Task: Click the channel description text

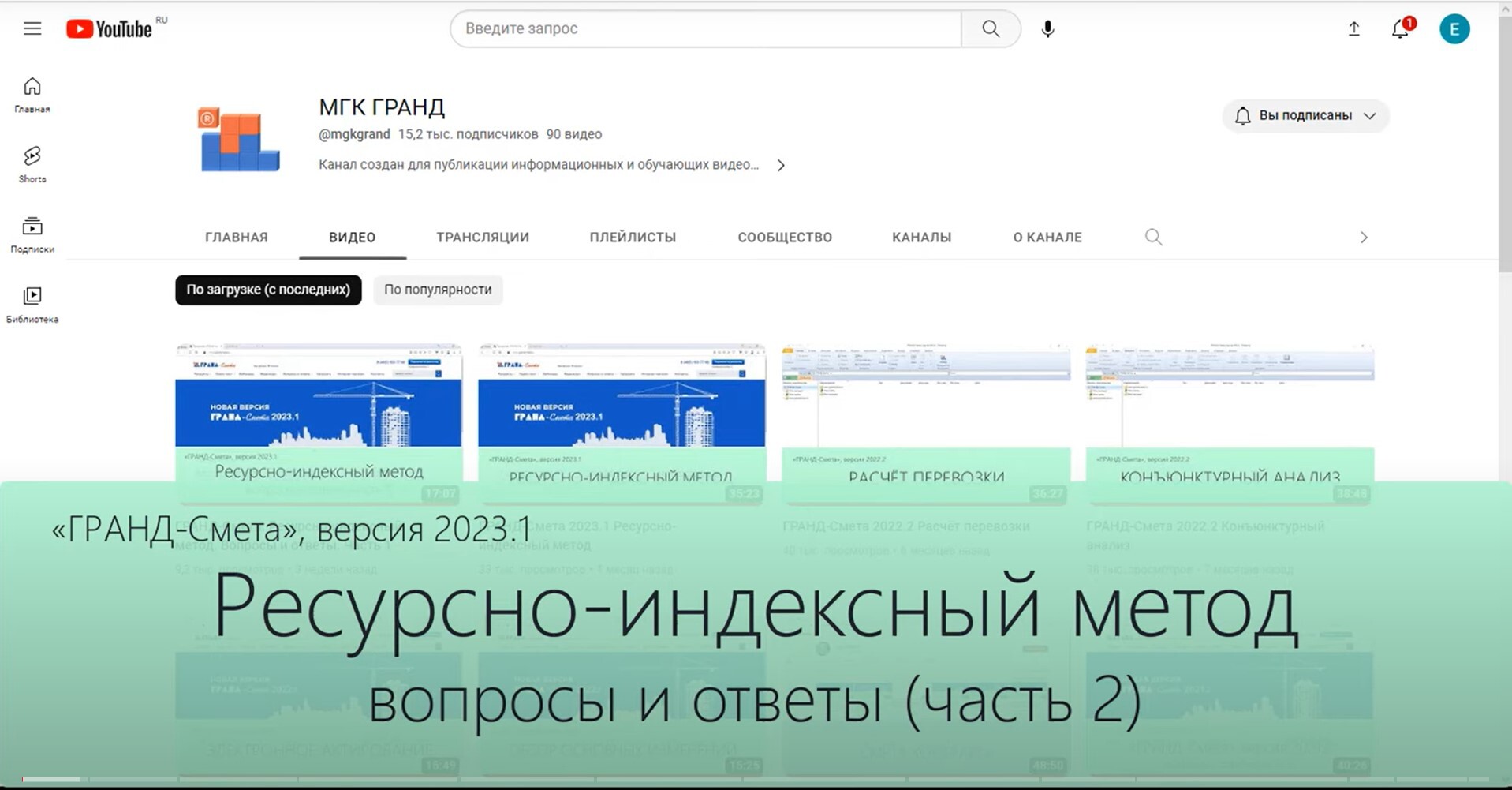Action: (539, 165)
